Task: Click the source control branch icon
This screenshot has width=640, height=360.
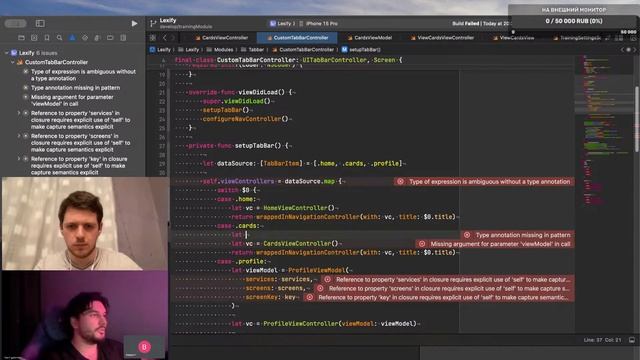Action: click(x=153, y=23)
